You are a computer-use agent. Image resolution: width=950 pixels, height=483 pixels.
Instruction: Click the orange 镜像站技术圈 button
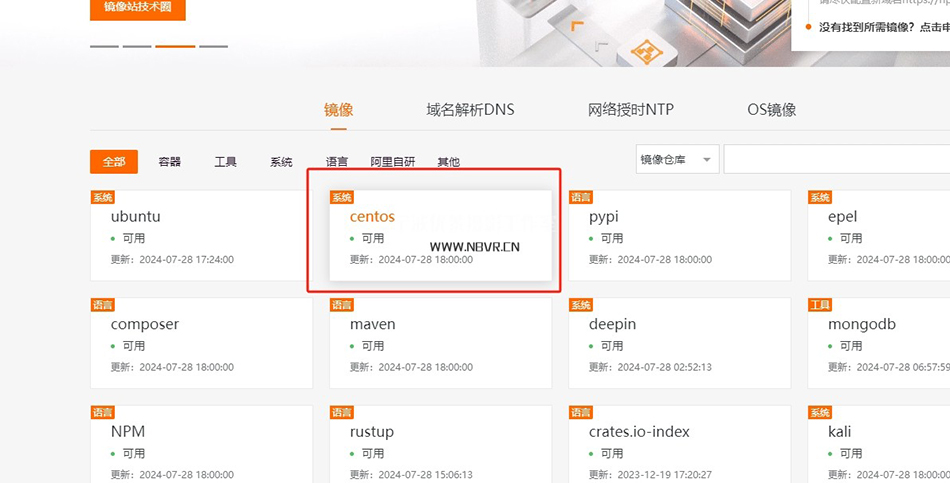tap(138, 8)
